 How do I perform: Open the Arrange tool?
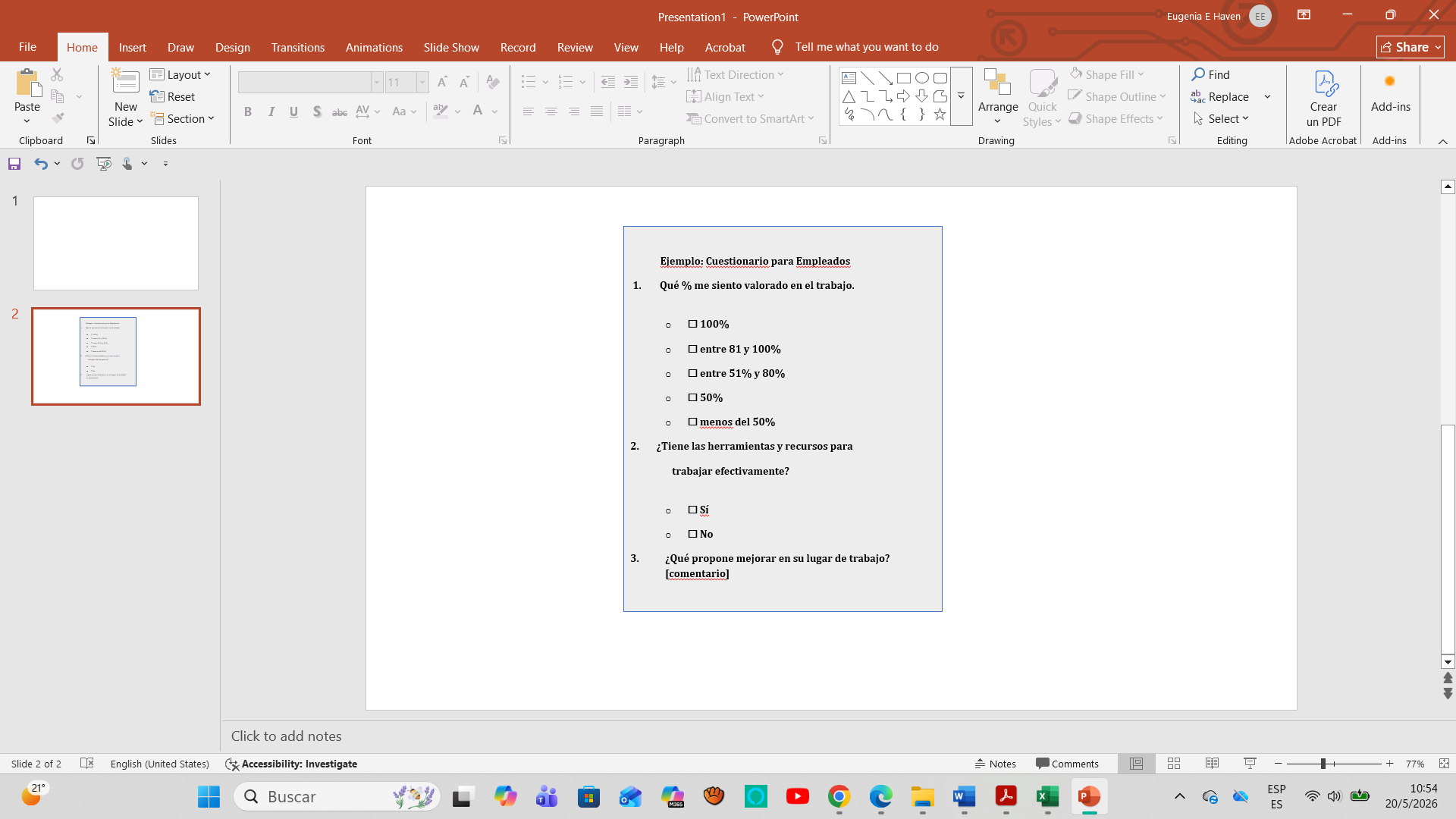[998, 97]
